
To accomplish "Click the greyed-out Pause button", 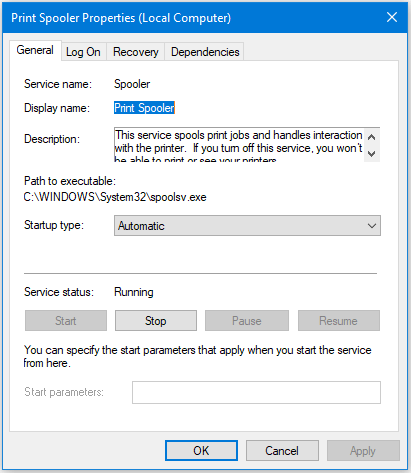I will click(x=247, y=321).
